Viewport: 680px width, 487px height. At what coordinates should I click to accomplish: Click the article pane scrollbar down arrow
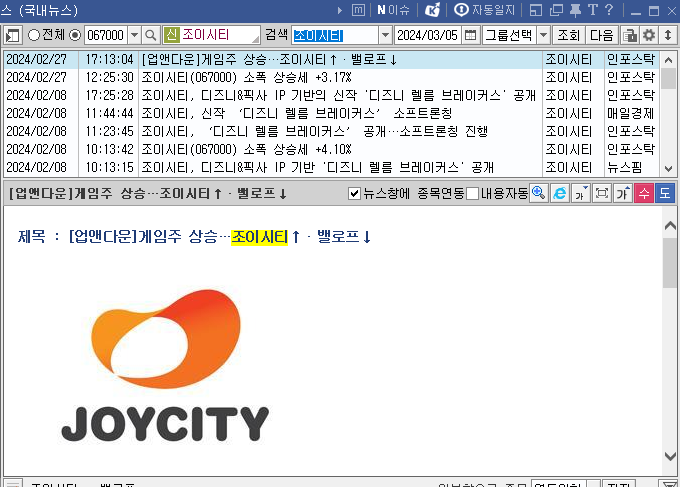coord(670,456)
